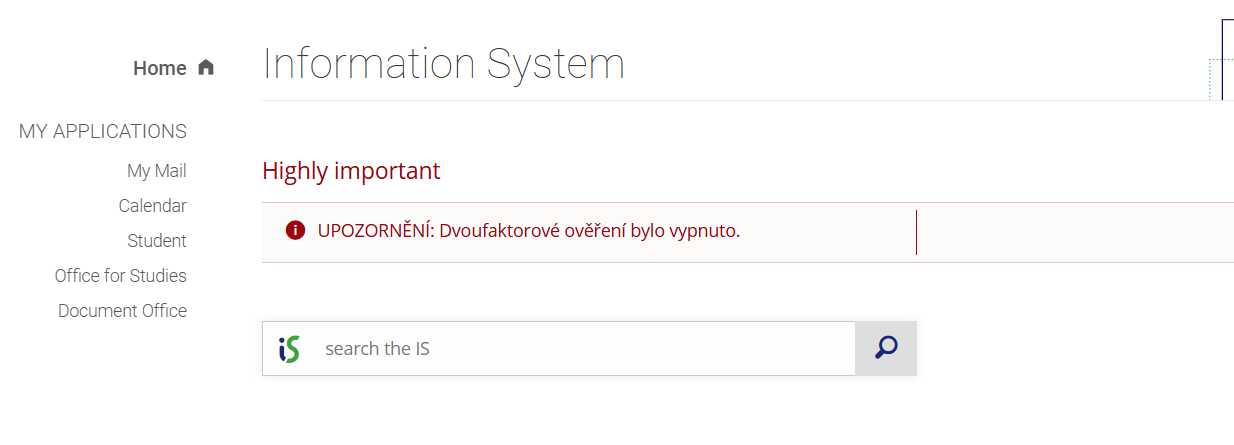Click the empty alert area right of the divider
This screenshot has width=1234, height=445.
point(1075,232)
